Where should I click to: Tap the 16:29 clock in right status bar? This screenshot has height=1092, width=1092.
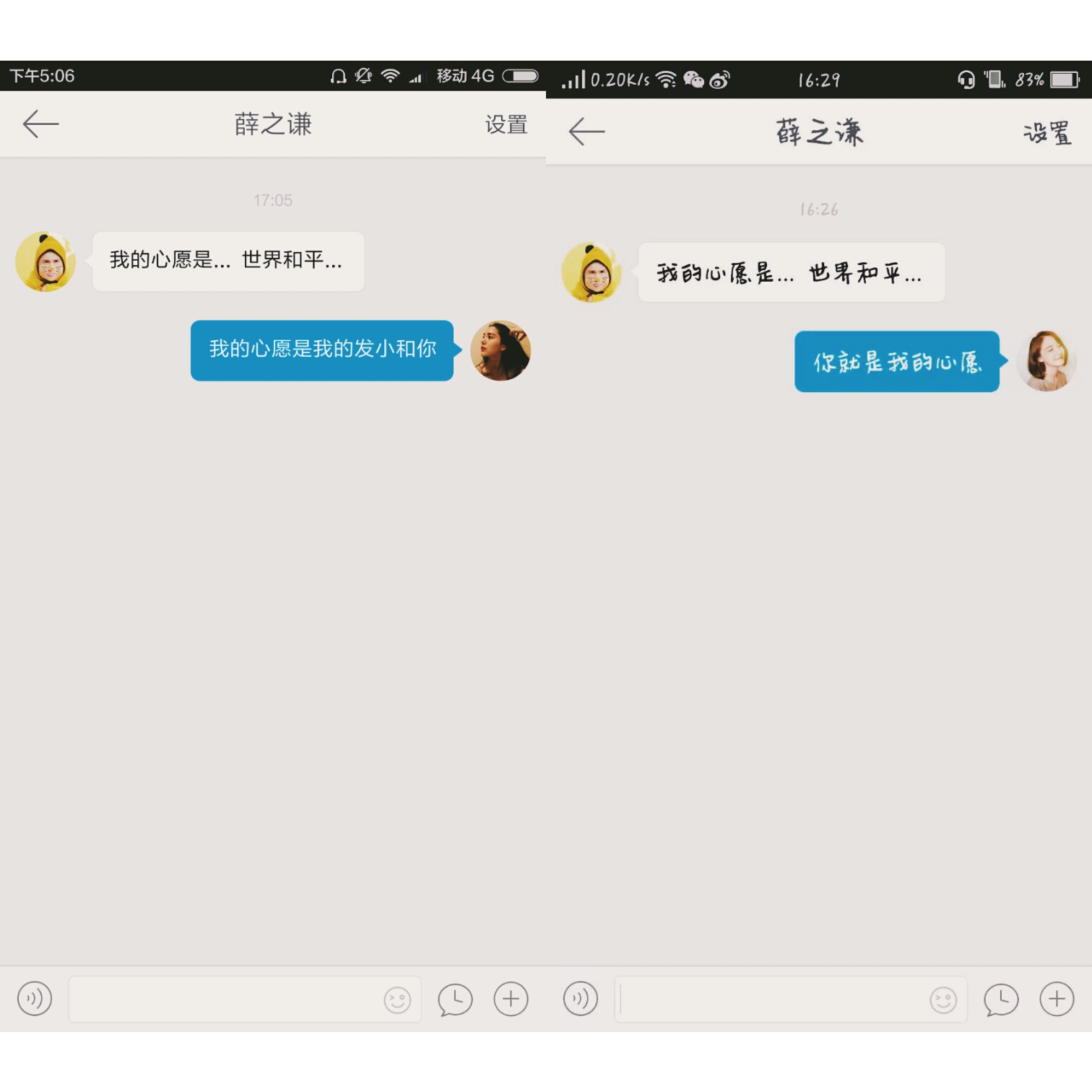pos(819,80)
